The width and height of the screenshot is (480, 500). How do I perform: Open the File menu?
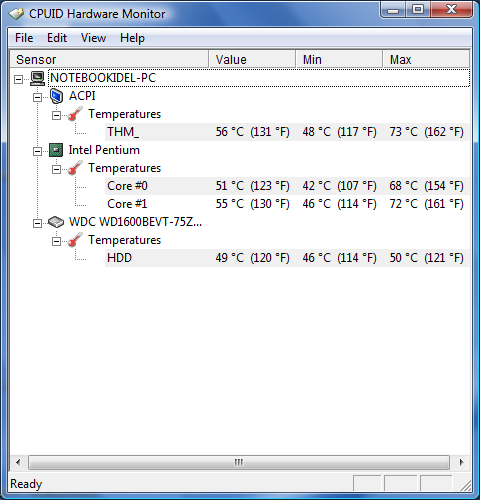click(x=24, y=38)
